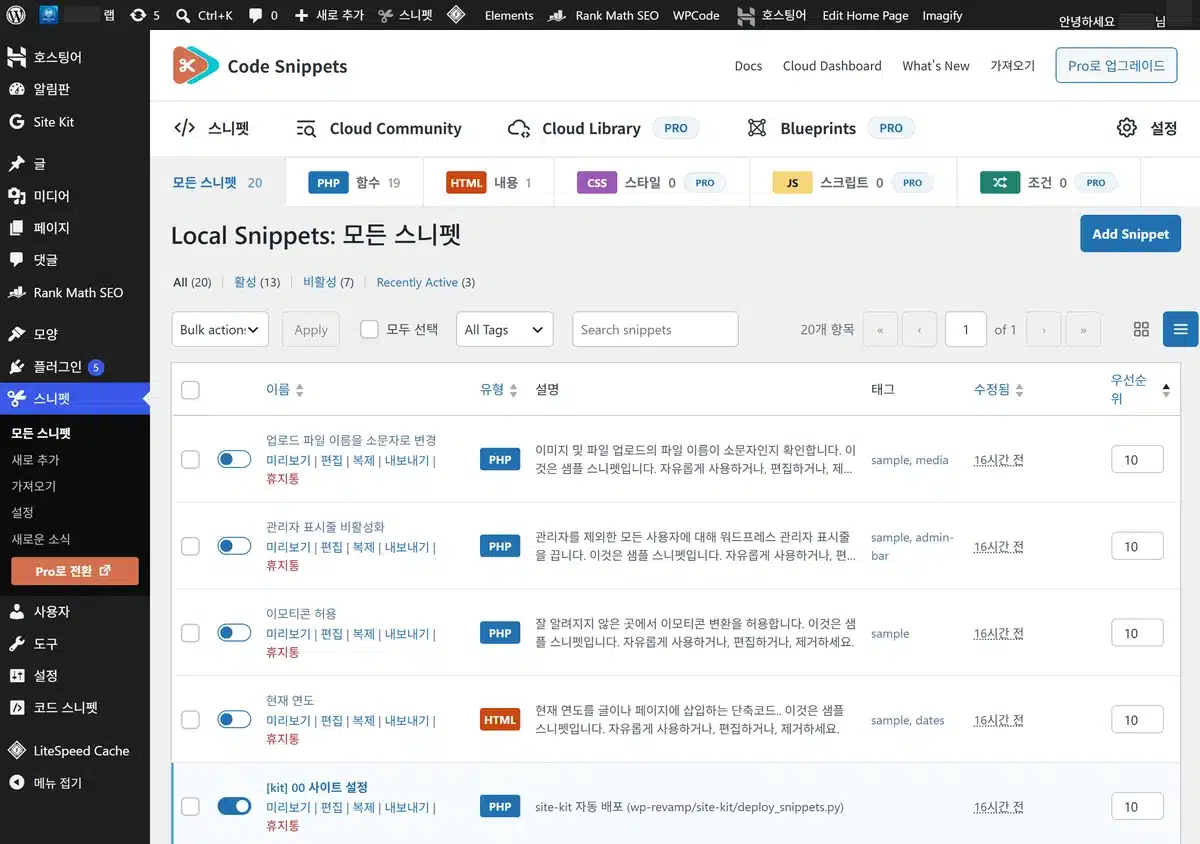
Task: Open Code Snippets 설정 gear
Action: point(1146,128)
